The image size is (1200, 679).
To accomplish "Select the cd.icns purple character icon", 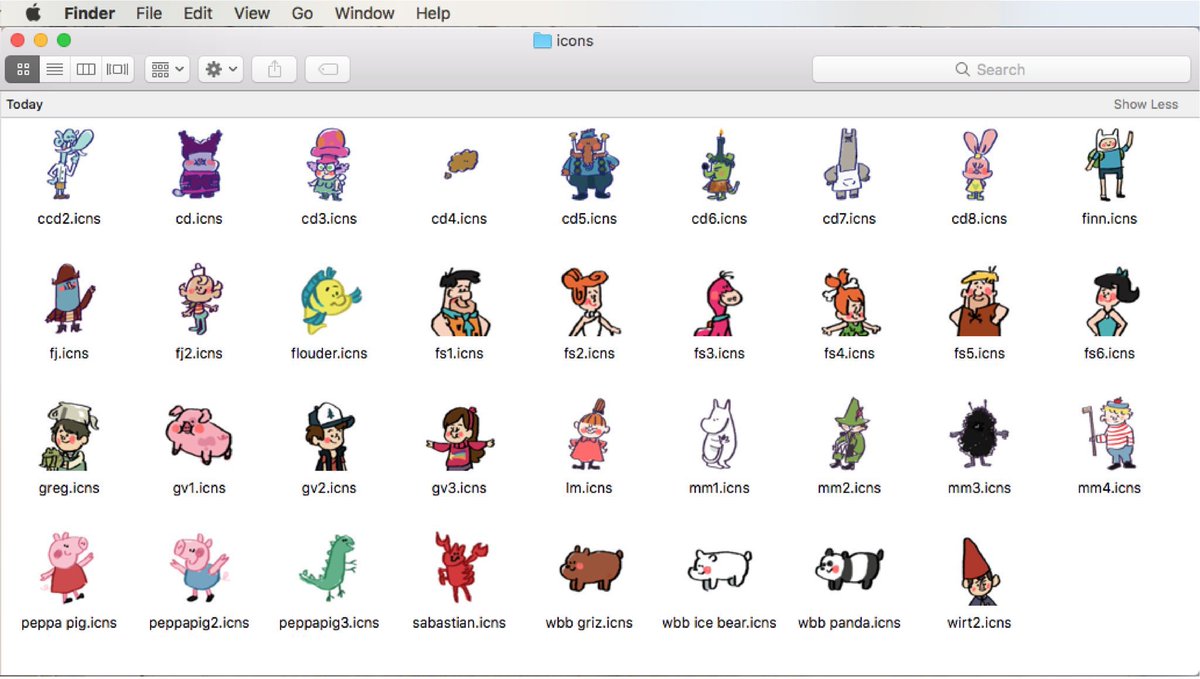I will (x=198, y=165).
